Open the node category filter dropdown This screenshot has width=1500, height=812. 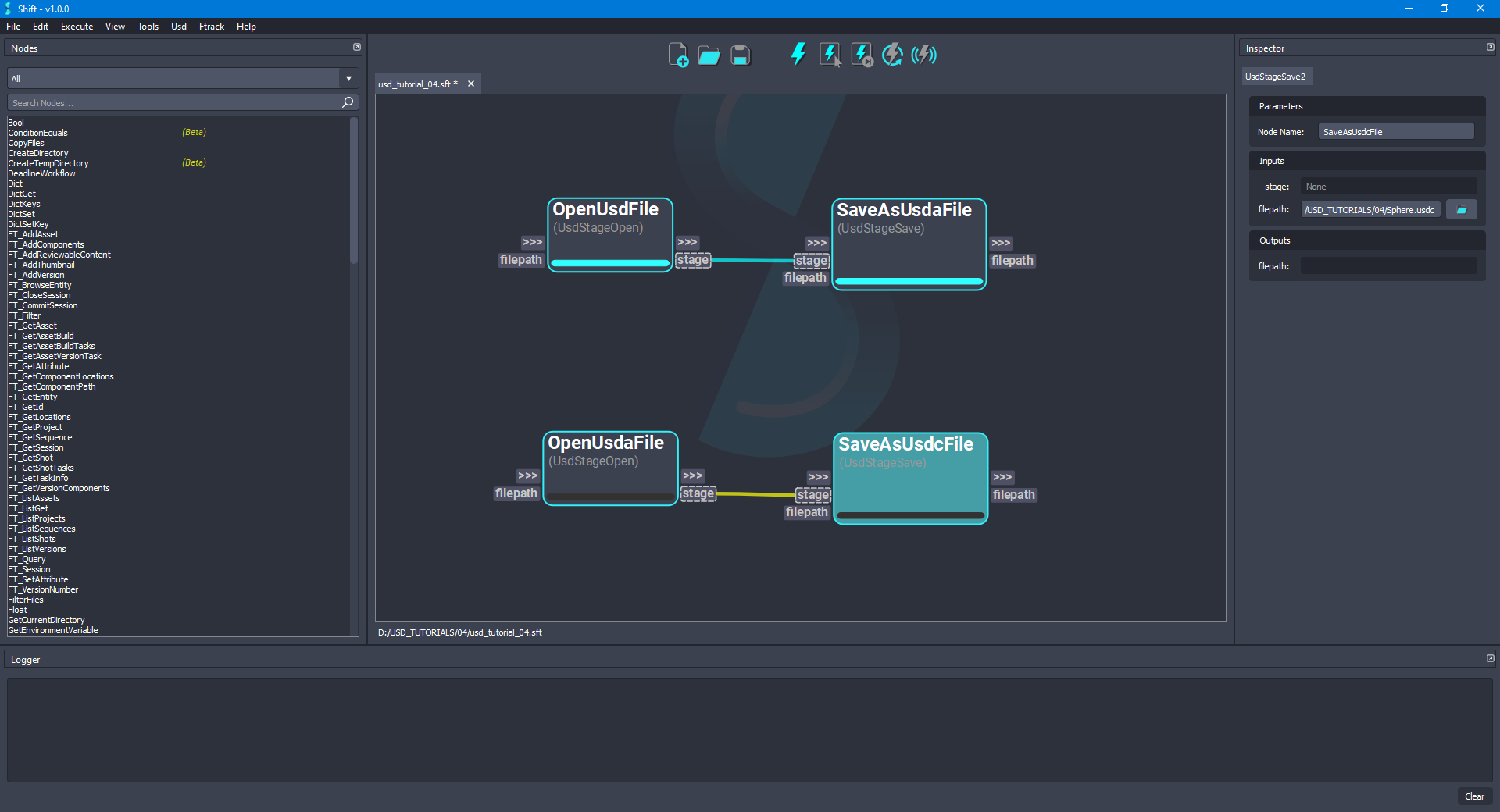click(x=348, y=78)
